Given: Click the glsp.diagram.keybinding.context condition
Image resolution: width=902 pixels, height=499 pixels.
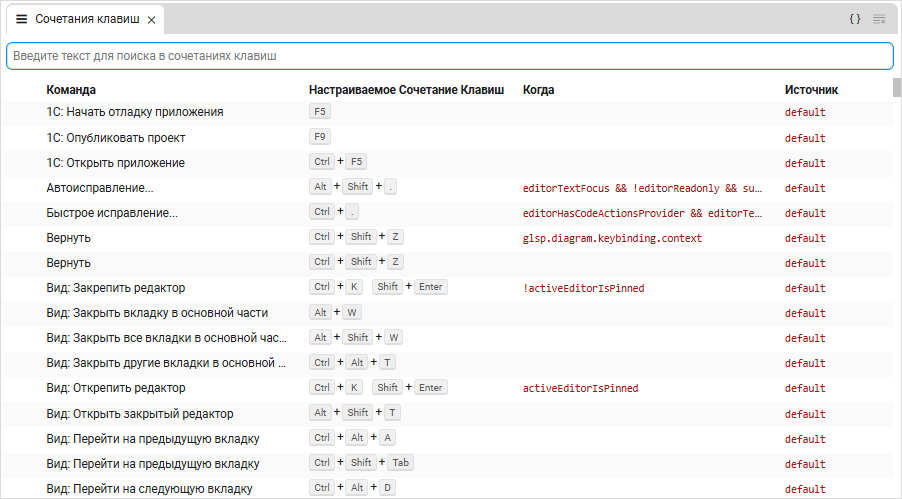Looking at the screenshot, I should pyautogui.click(x=612, y=238).
